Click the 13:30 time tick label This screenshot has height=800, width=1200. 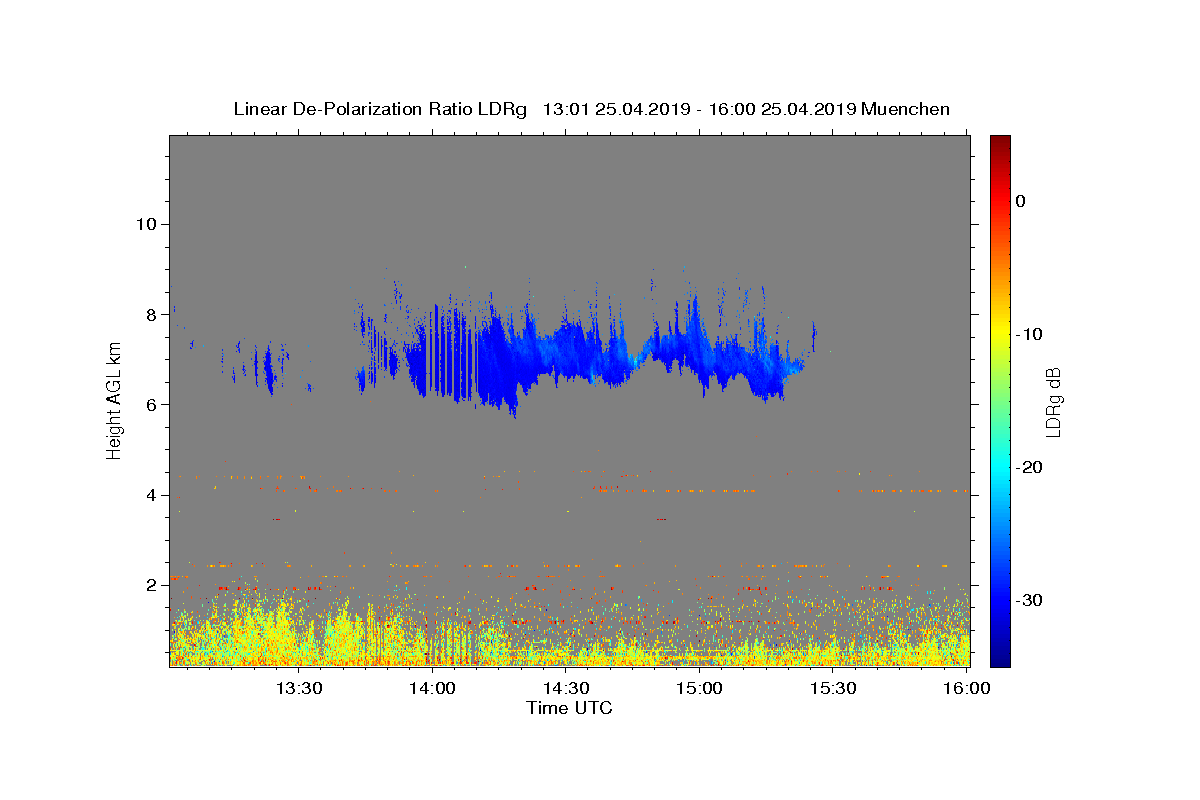pos(299,689)
